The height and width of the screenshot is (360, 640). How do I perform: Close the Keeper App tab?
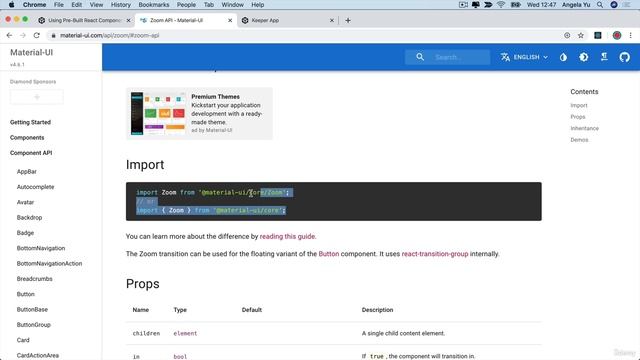(332, 20)
